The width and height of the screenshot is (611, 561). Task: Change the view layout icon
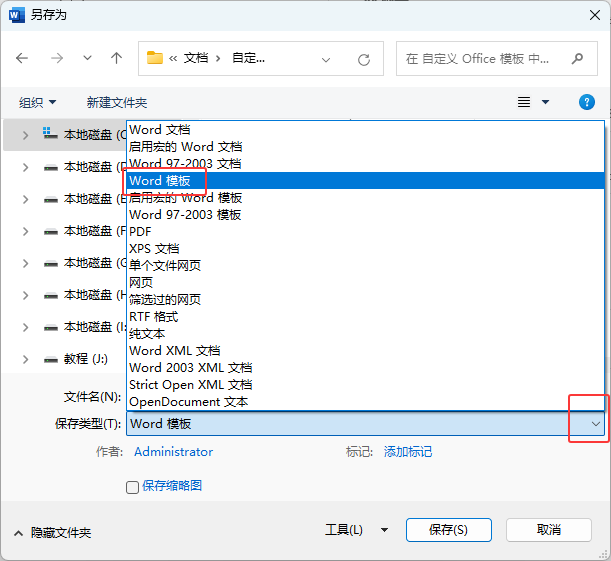[x=524, y=102]
